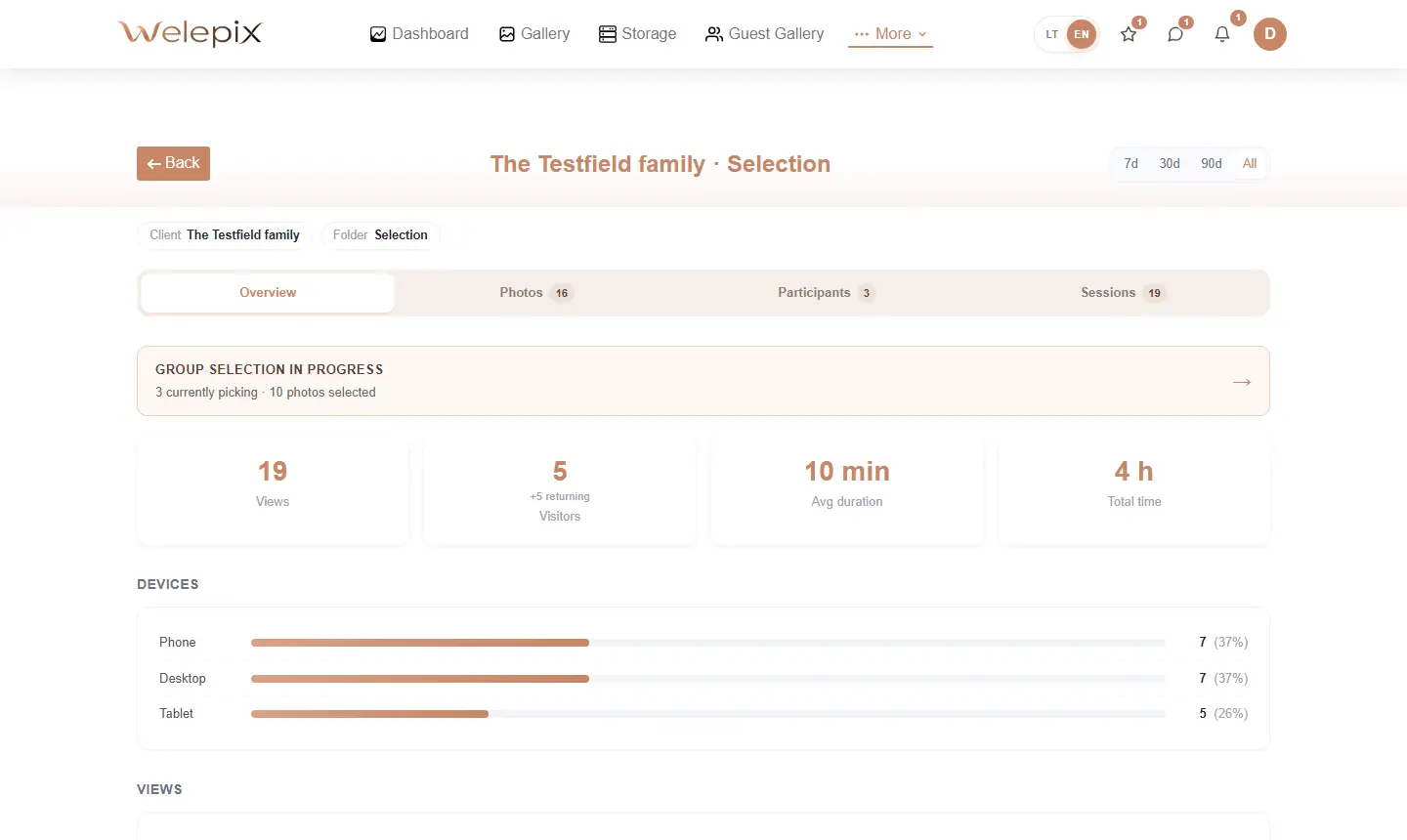The height and width of the screenshot is (840, 1407).
Task: Open Guest Gallery navigation item
Action: point(765,34)
